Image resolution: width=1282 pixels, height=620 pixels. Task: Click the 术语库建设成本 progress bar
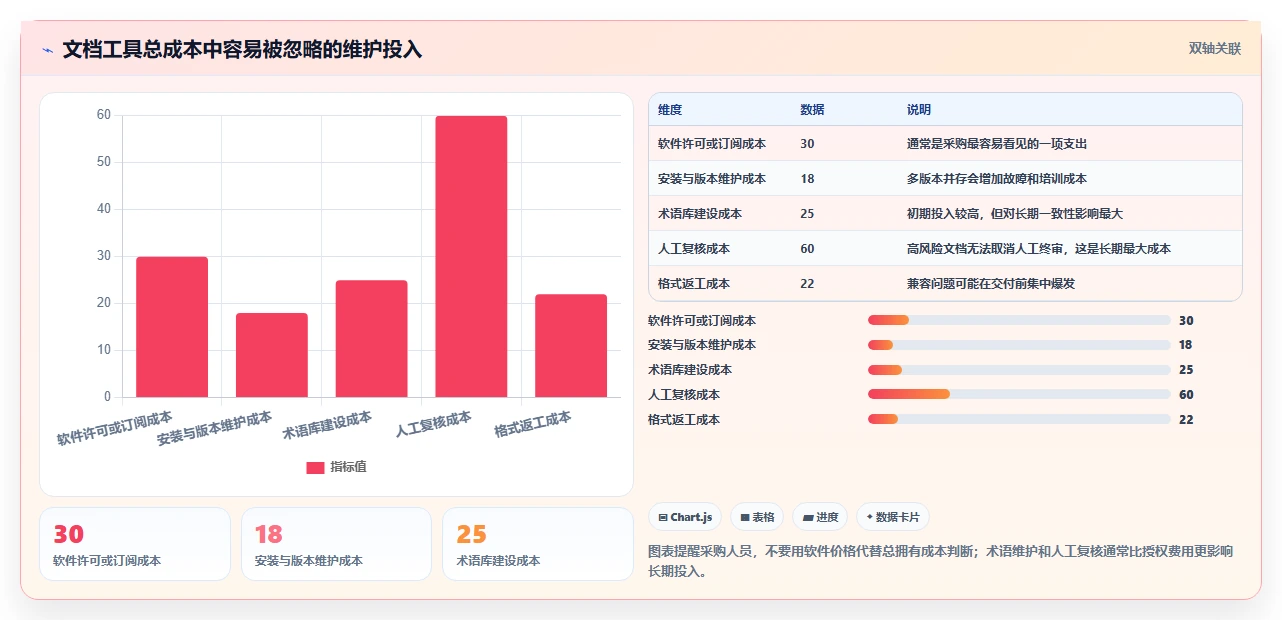click(x=1019, y=370)
